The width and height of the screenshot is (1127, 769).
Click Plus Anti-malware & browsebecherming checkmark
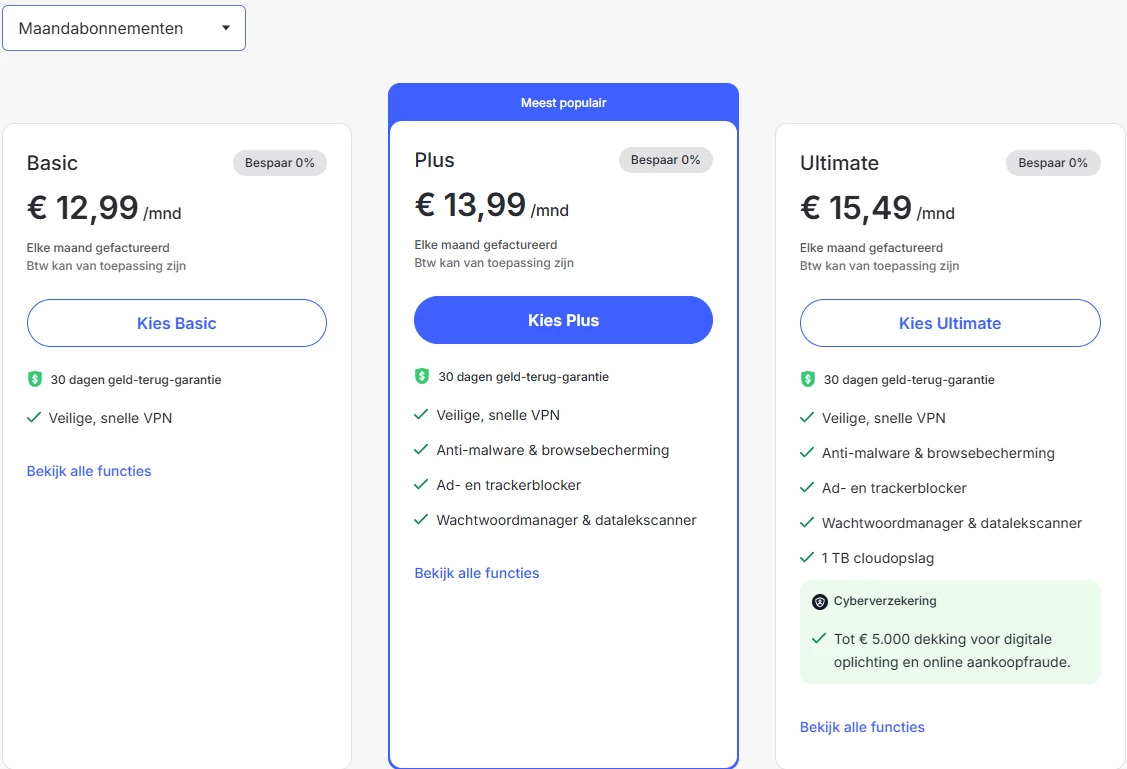tap(421, 450)
